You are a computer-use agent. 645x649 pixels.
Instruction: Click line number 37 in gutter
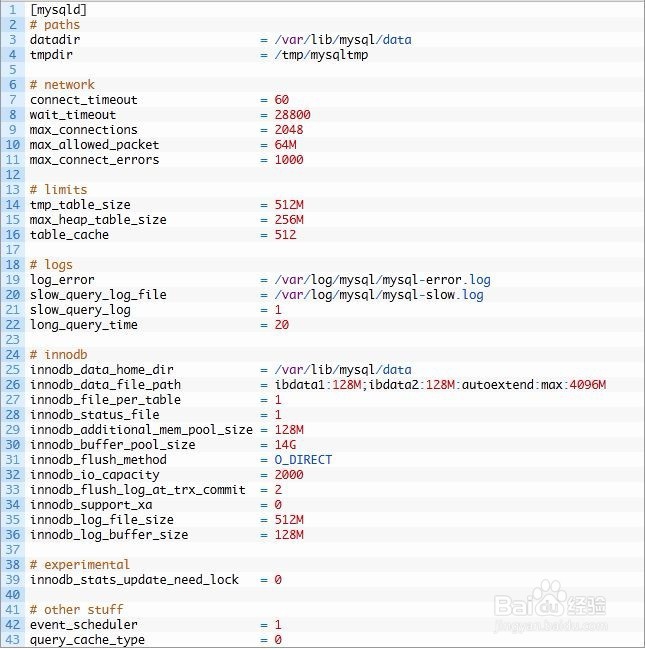click(13, 550)
